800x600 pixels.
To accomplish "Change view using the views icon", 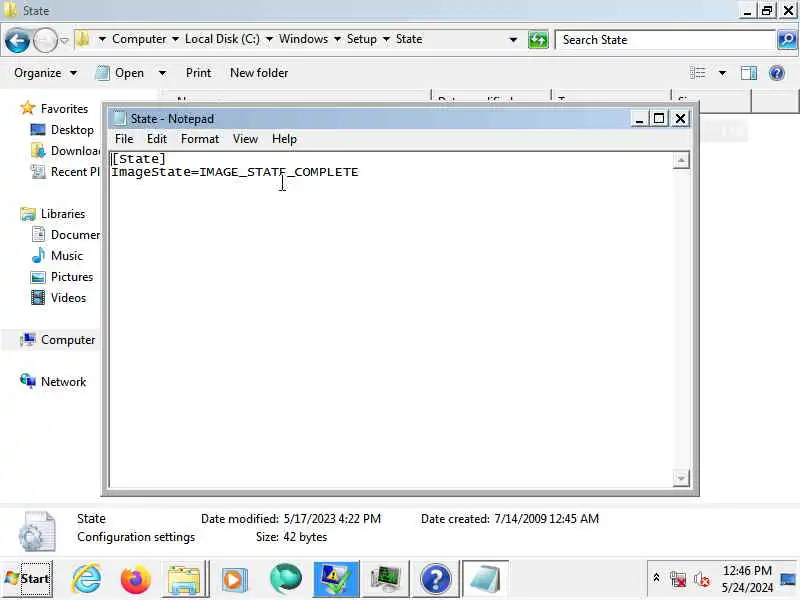I will (697, 73).
